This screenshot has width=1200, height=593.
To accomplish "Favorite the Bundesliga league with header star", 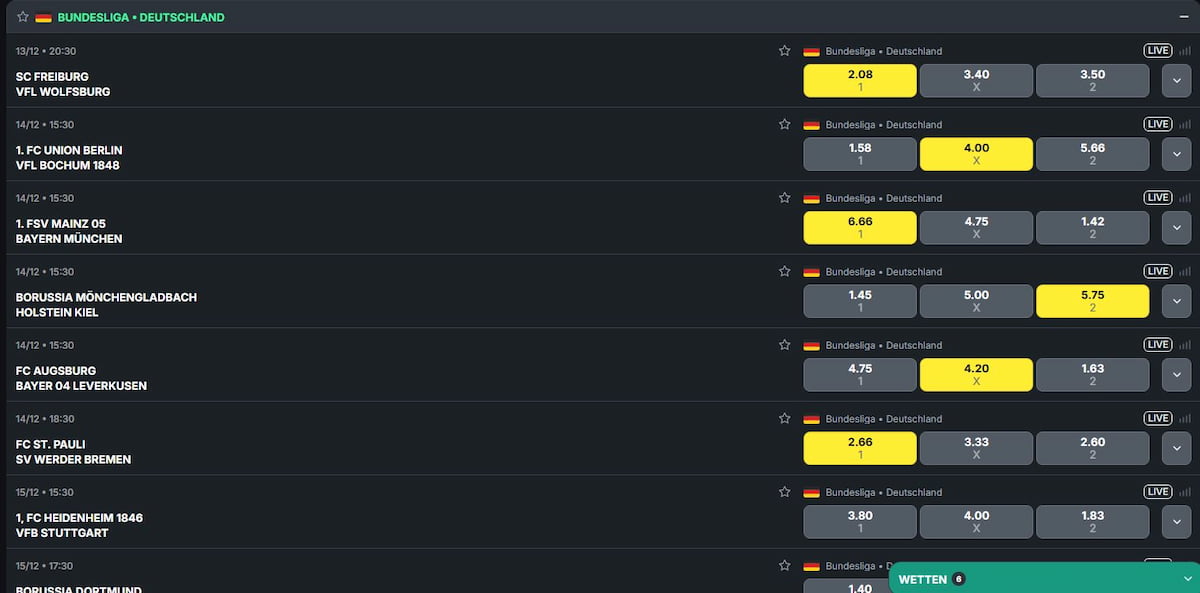I will coord(23,17).
